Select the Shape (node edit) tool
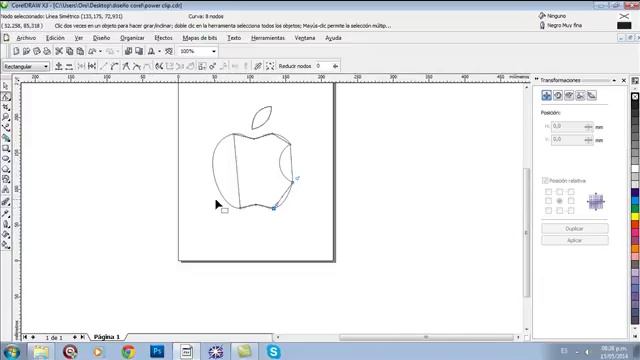The width and height of the screenshot is (640, 360). point(6,97)
